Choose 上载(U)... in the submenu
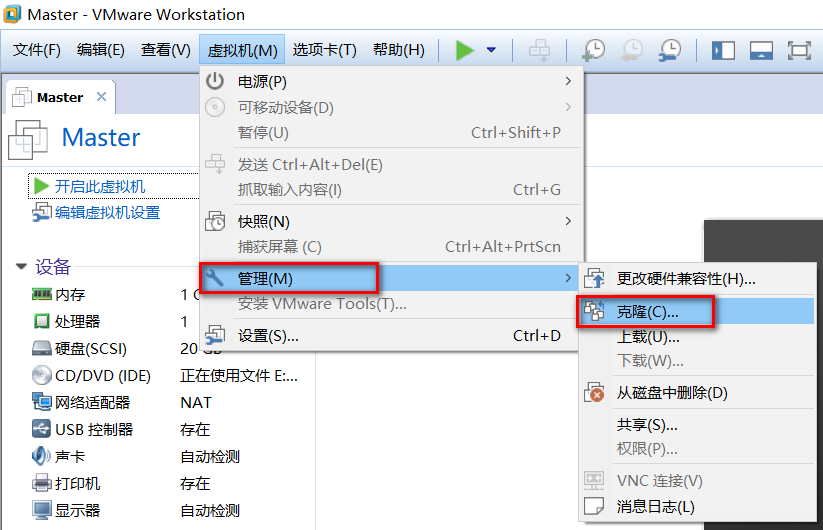 [698, 336]
